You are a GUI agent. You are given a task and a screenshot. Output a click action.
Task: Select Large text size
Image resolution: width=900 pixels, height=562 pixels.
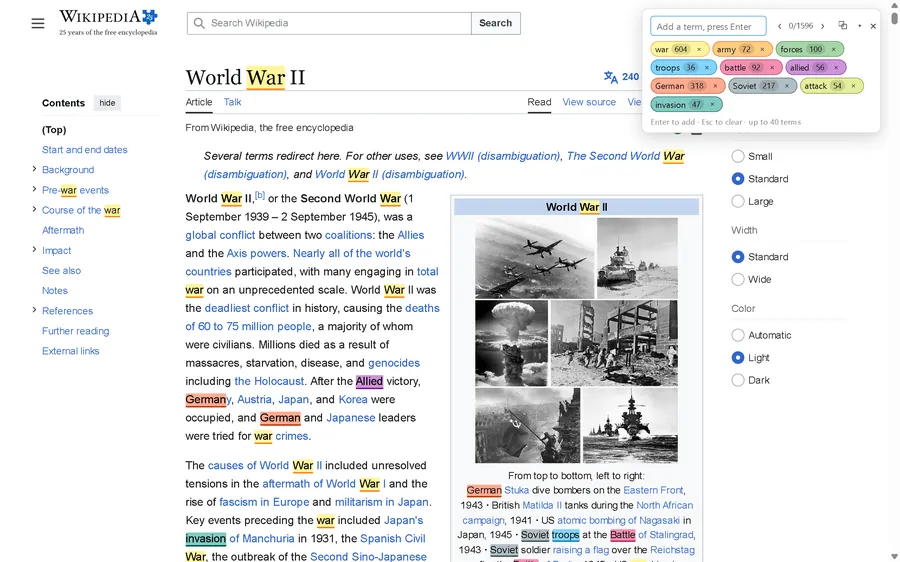coord(738,201)
